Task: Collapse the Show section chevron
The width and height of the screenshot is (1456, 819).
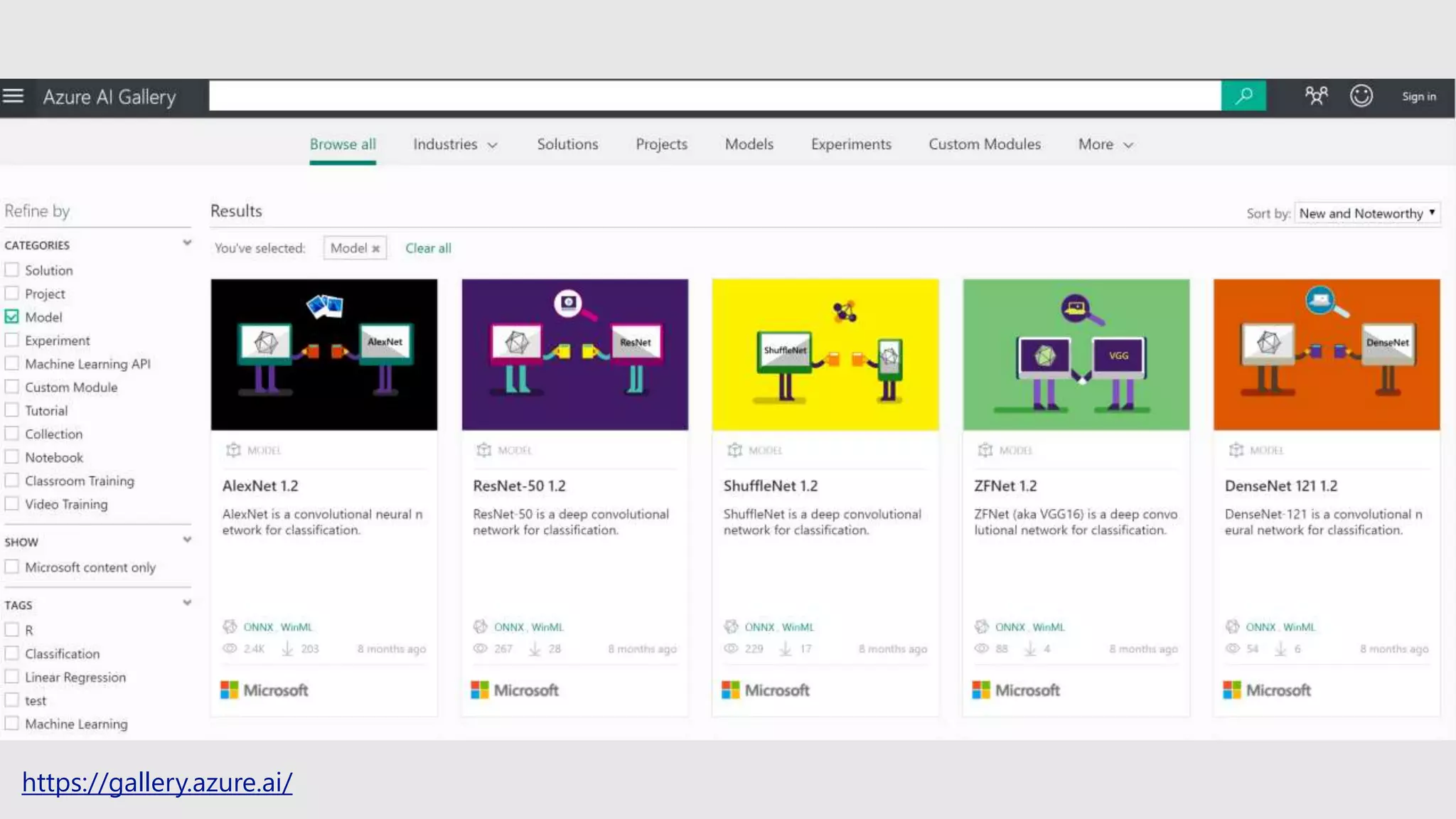Action: 187,540
